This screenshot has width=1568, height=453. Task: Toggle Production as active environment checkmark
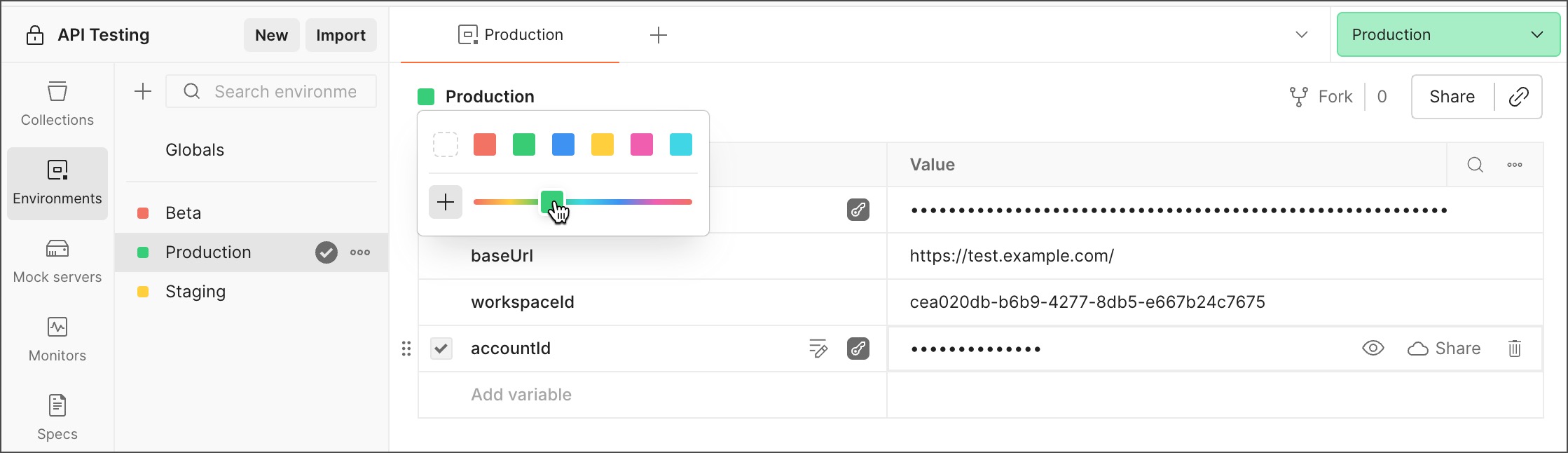click(x=326, y=252)
